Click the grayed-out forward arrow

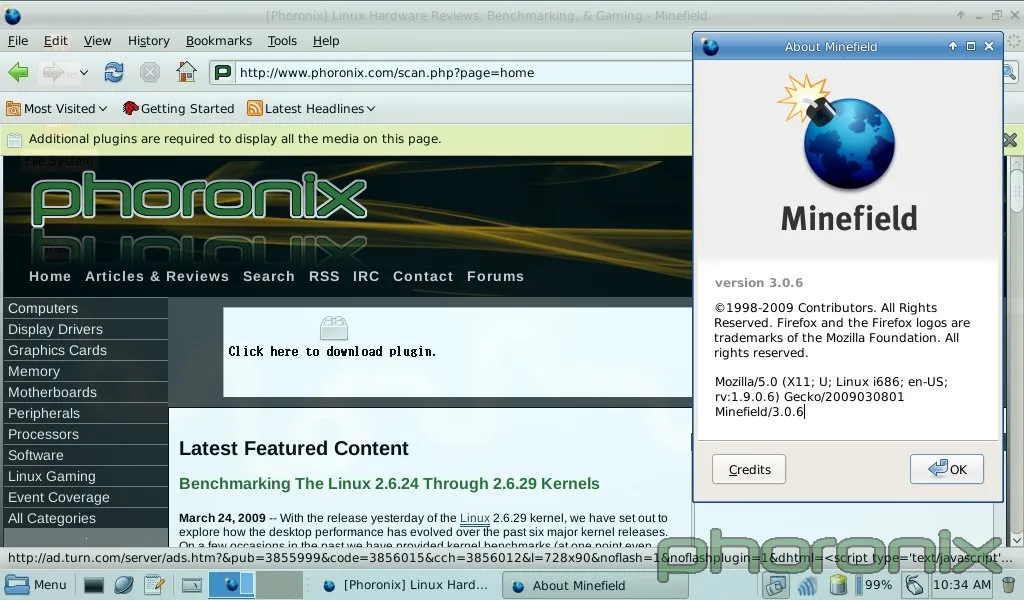pyautogui.click(x=56, y=72)
